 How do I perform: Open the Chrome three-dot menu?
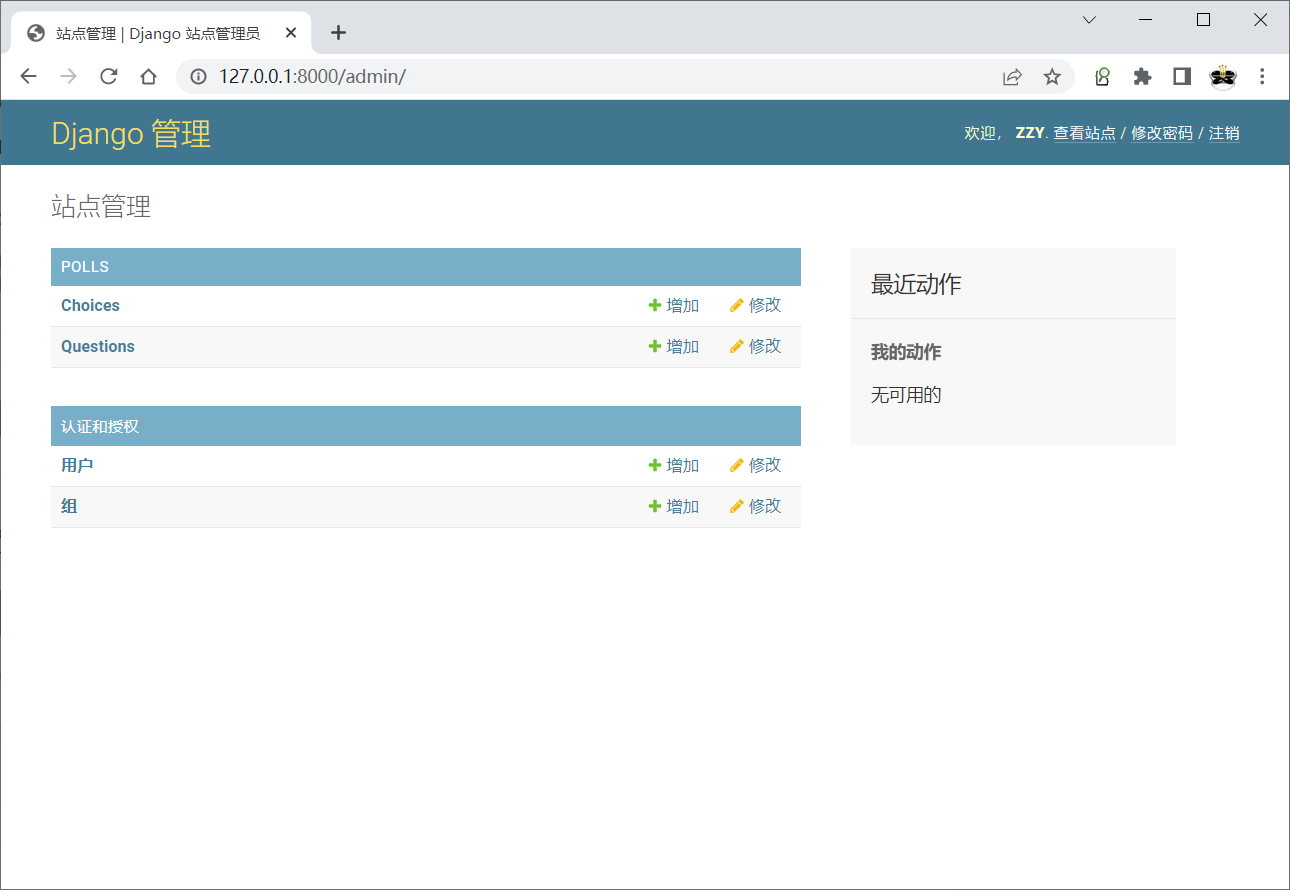coord(1262,77)
